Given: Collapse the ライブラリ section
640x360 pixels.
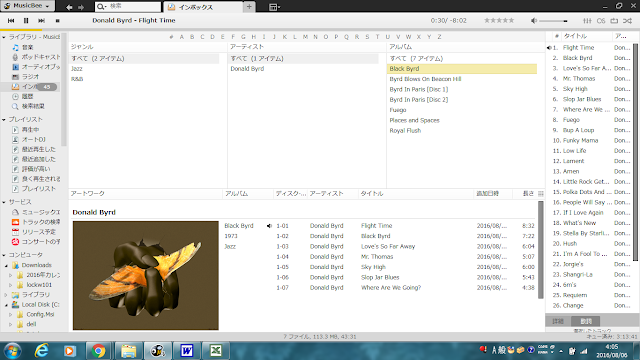Looking at the screenshot, I should pyautogui.click(x=4, y=37).
